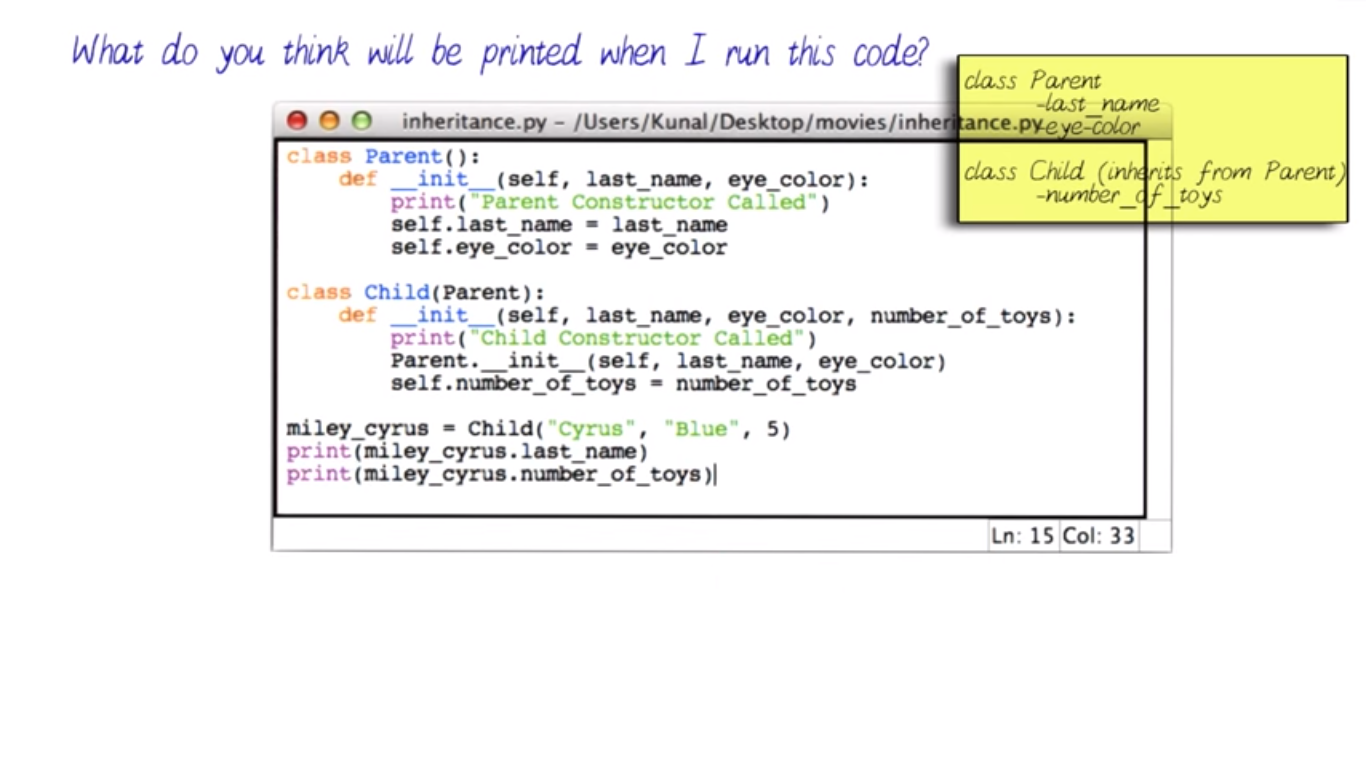Click the 'self.last_name = last_name' line

(x=558, y=225)
